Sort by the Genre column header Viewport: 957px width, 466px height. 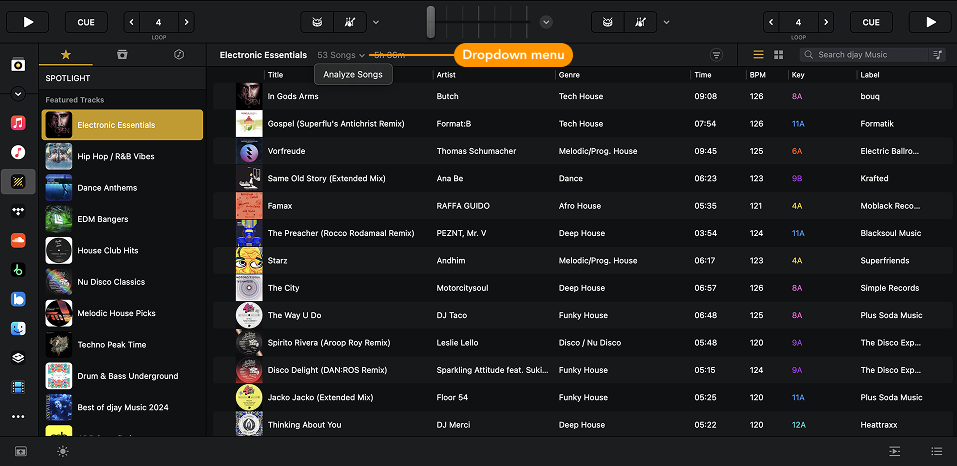(x=569, y=74)
